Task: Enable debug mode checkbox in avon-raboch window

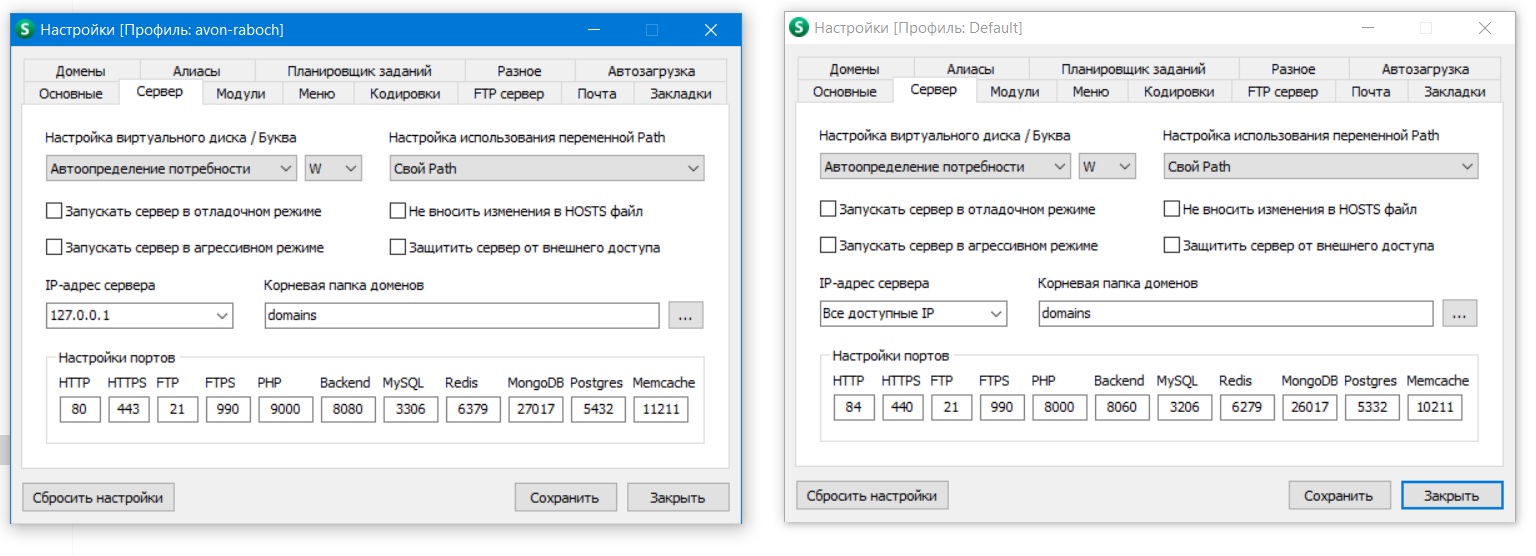Action: (54, 212)
